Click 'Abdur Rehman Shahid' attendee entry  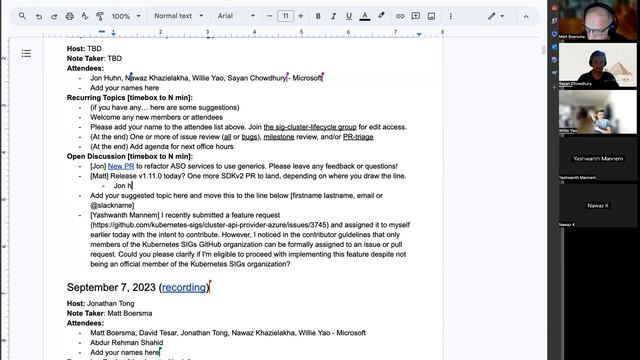coord(127,342)
